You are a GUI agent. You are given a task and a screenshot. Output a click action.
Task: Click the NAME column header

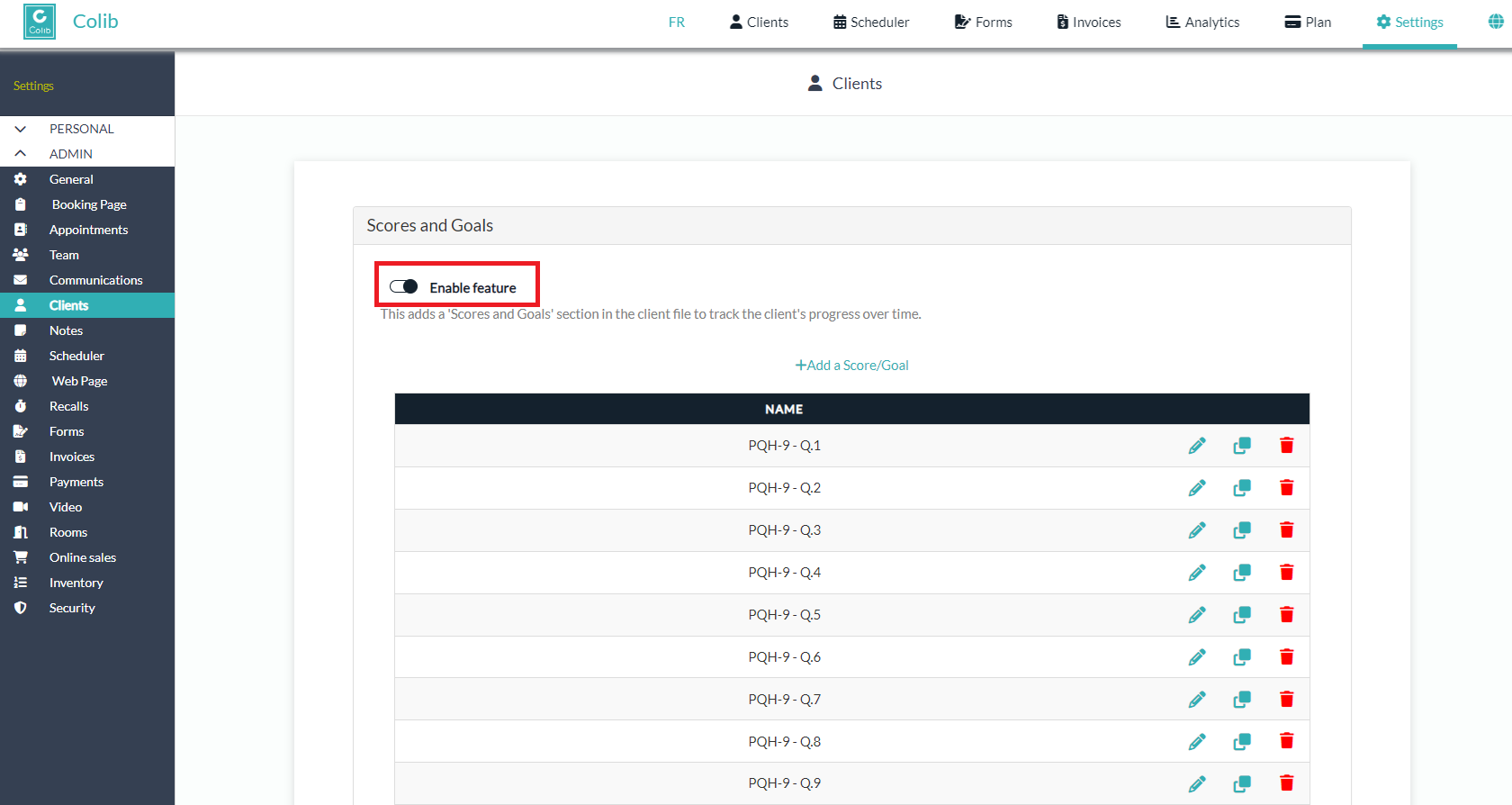tap(784, 409)
